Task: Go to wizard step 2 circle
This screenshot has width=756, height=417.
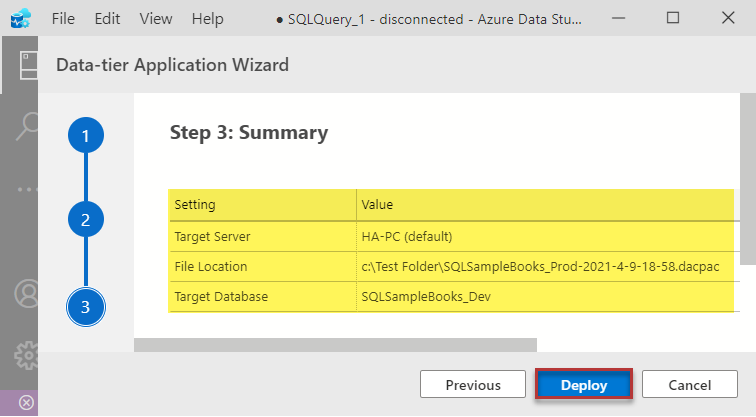Action: click(86, 220)
